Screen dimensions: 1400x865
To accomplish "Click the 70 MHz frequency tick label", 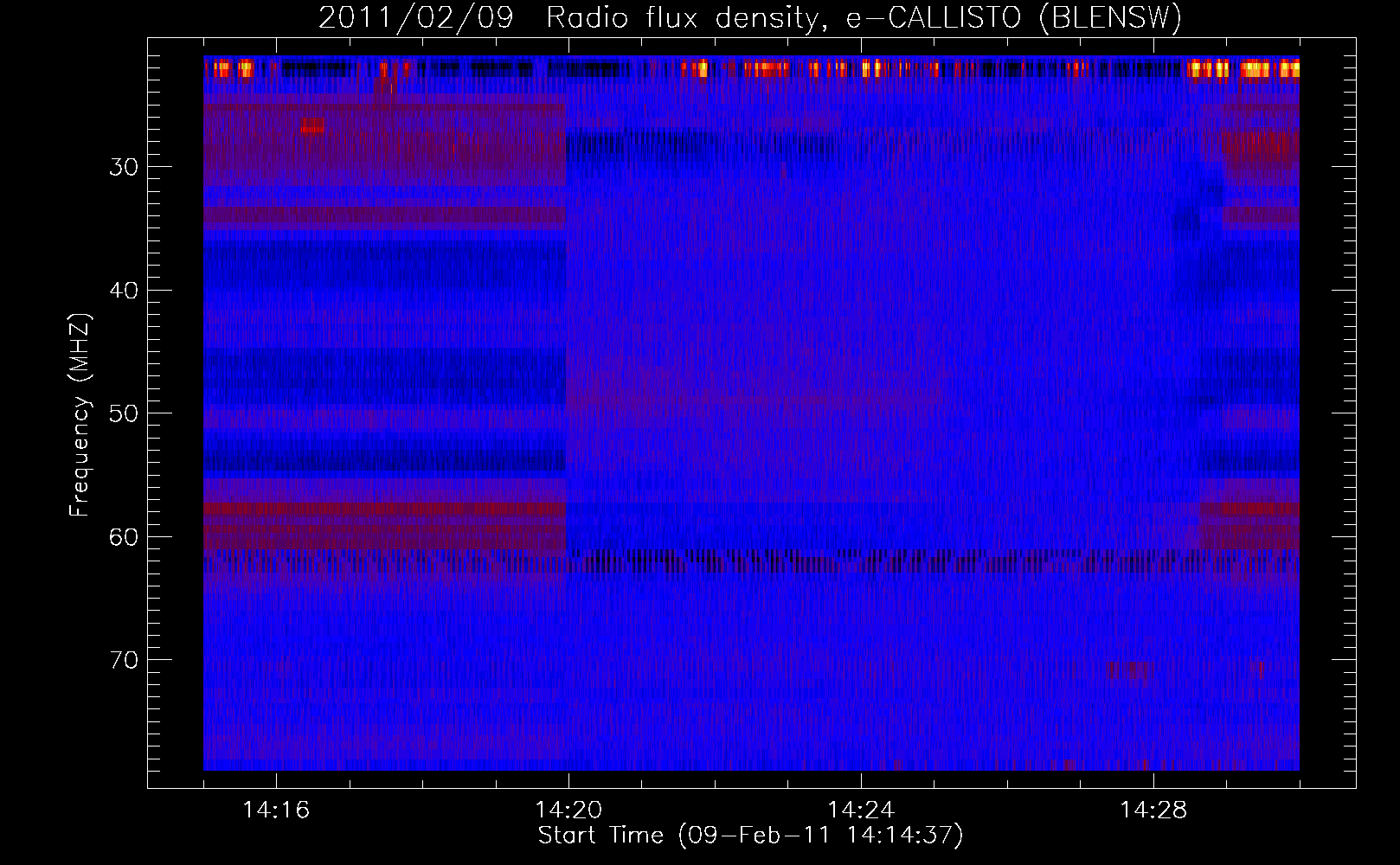I will (x=124, y=660).
